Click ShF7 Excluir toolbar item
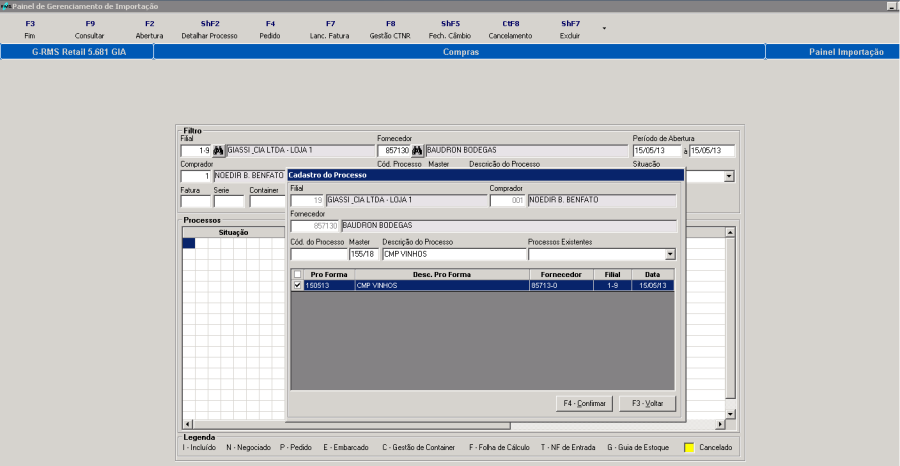 click(570, 29)
